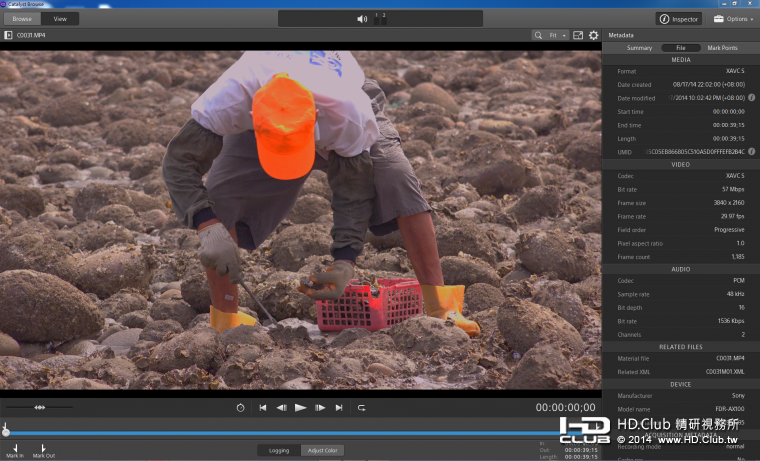
Task: Open viewer settings gear icon
Action: (593, 35)
